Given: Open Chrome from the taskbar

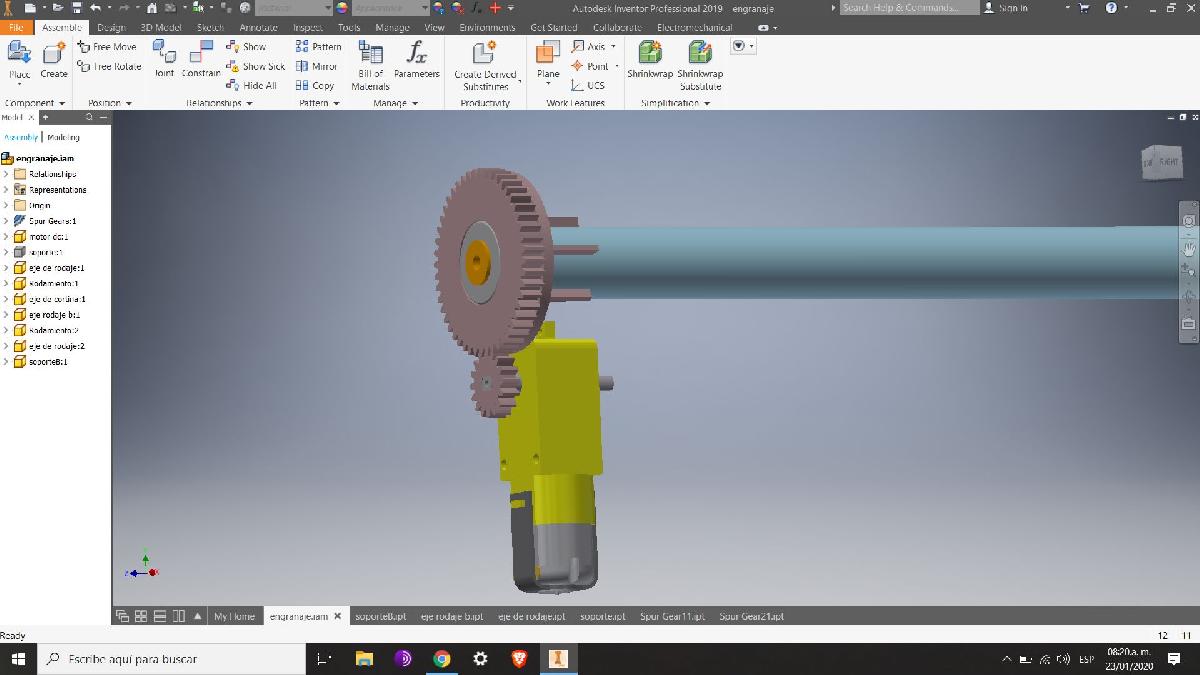Looking at the screenshot, I should [441, 659].
